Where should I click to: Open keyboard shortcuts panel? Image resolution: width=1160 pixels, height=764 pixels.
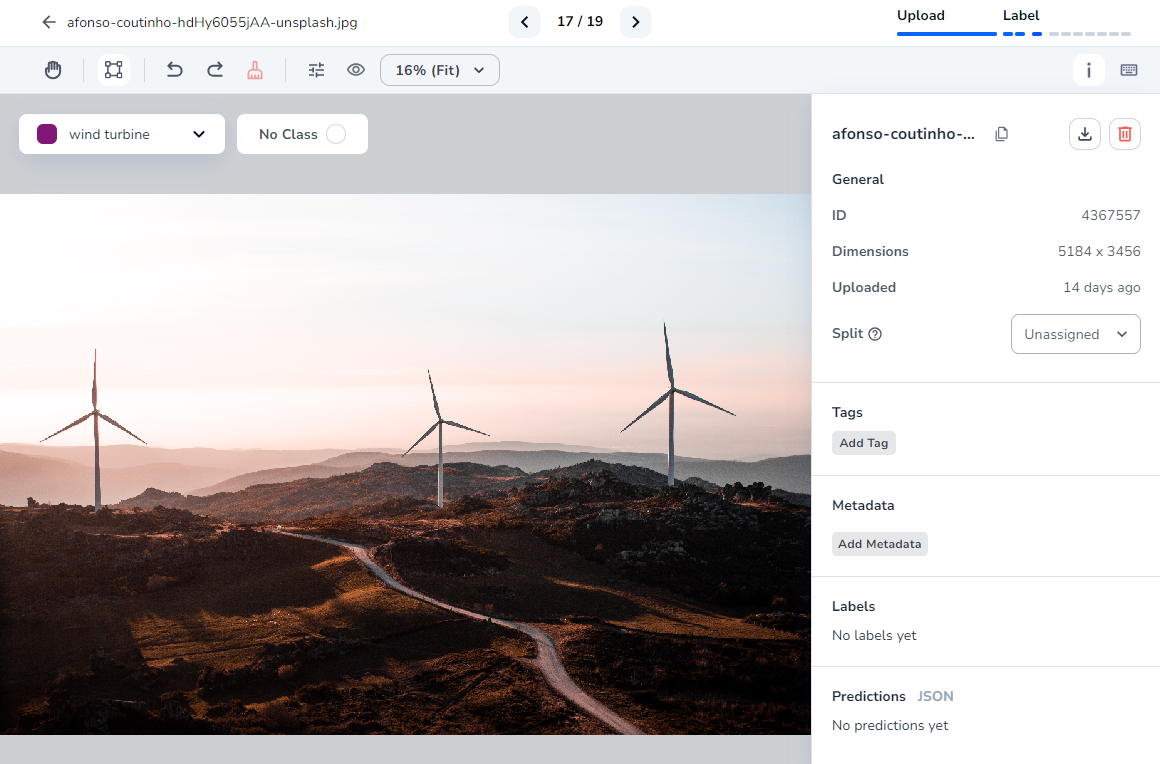1129,70
